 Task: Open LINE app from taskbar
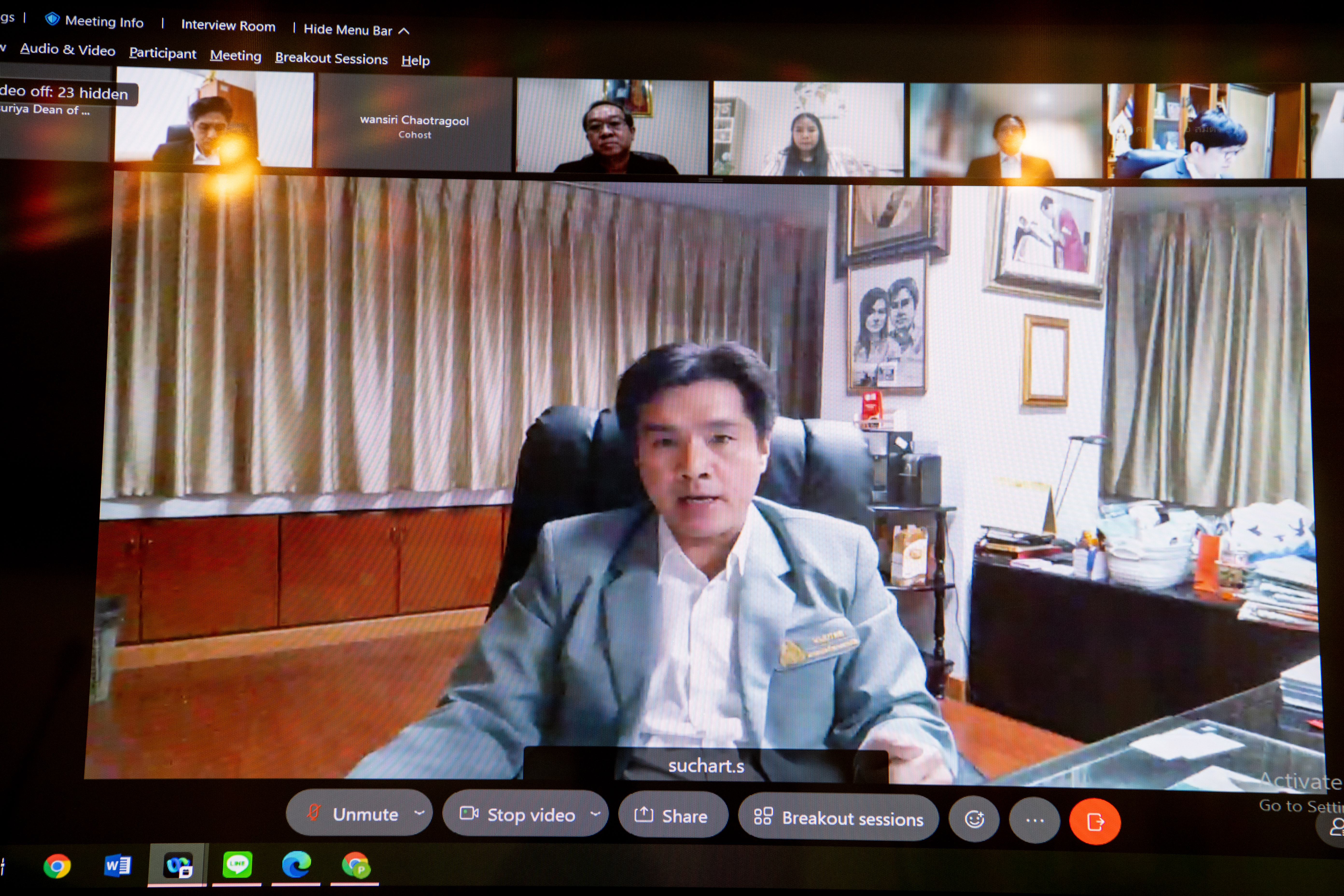coord(237,865)
